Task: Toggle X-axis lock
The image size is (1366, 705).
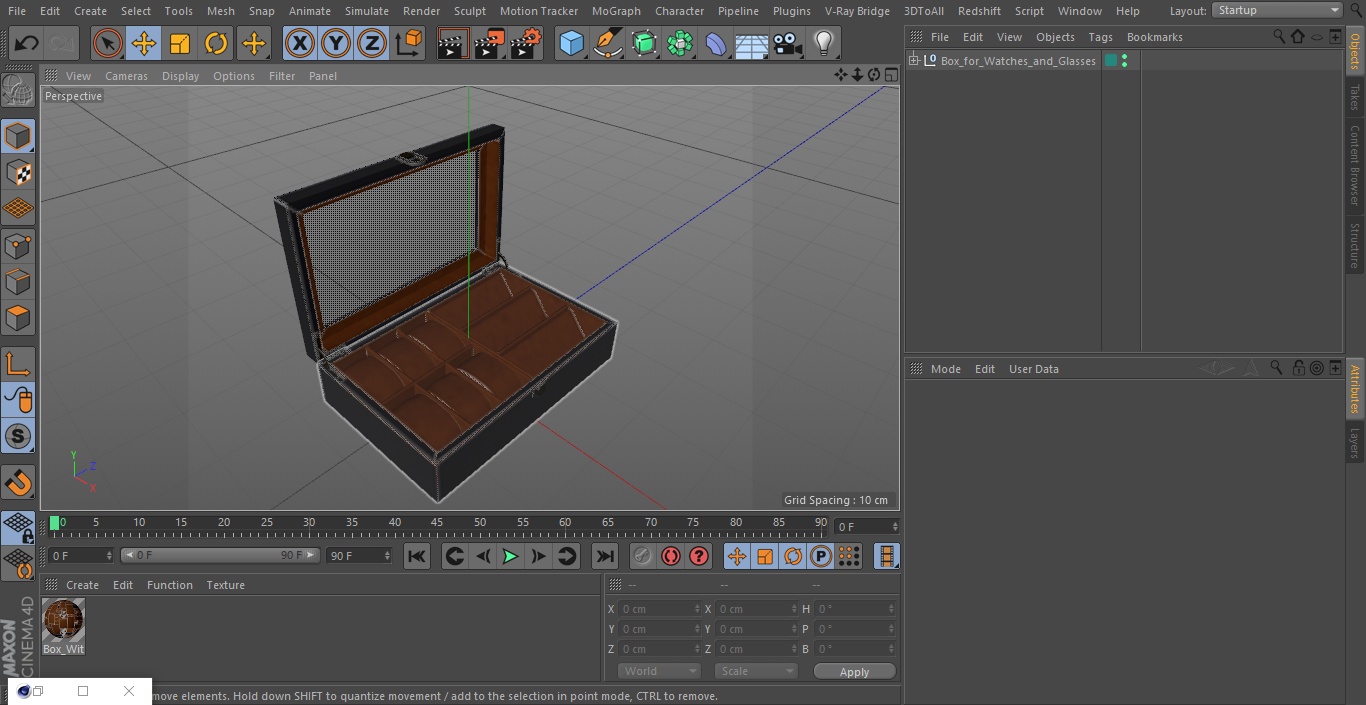Action: pos(299,44)
